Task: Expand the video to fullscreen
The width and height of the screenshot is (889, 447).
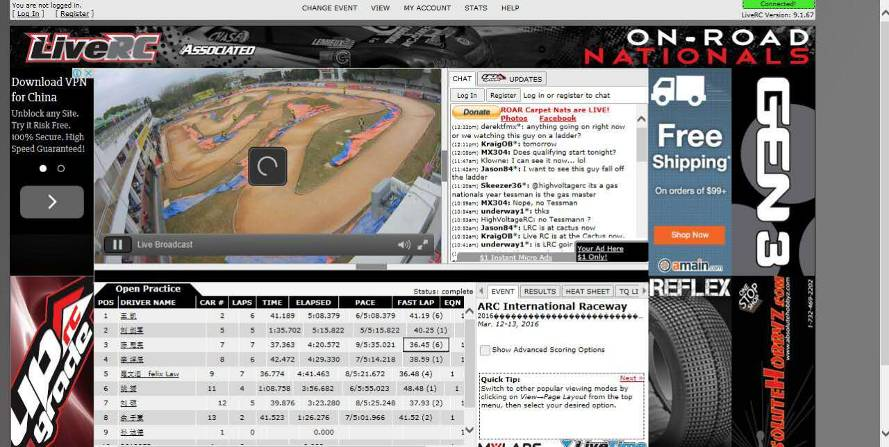Action: point(424,245)
